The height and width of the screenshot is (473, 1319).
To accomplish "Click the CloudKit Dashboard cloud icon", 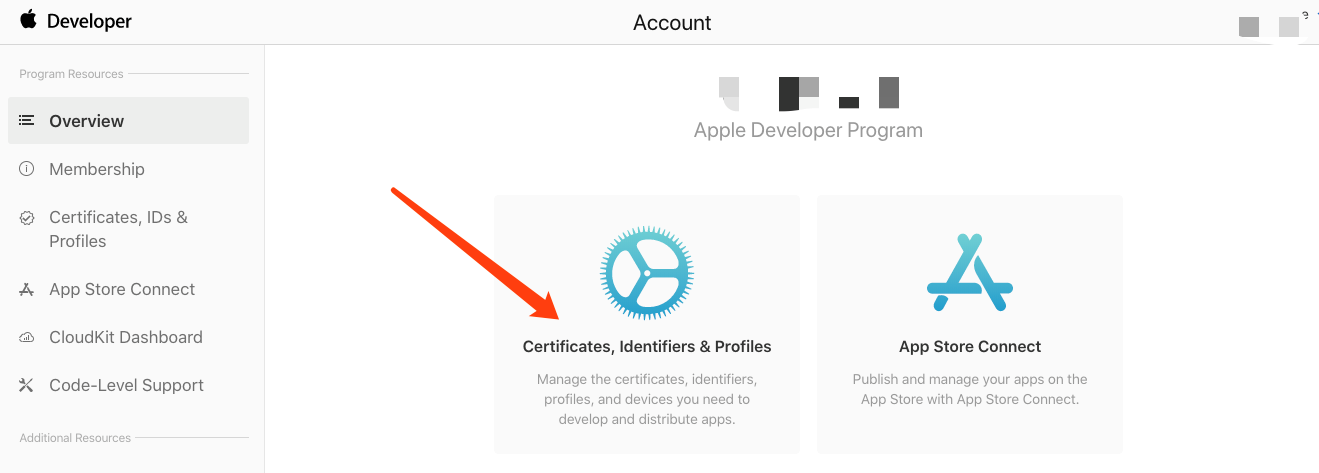I will (x=27, y=337).
